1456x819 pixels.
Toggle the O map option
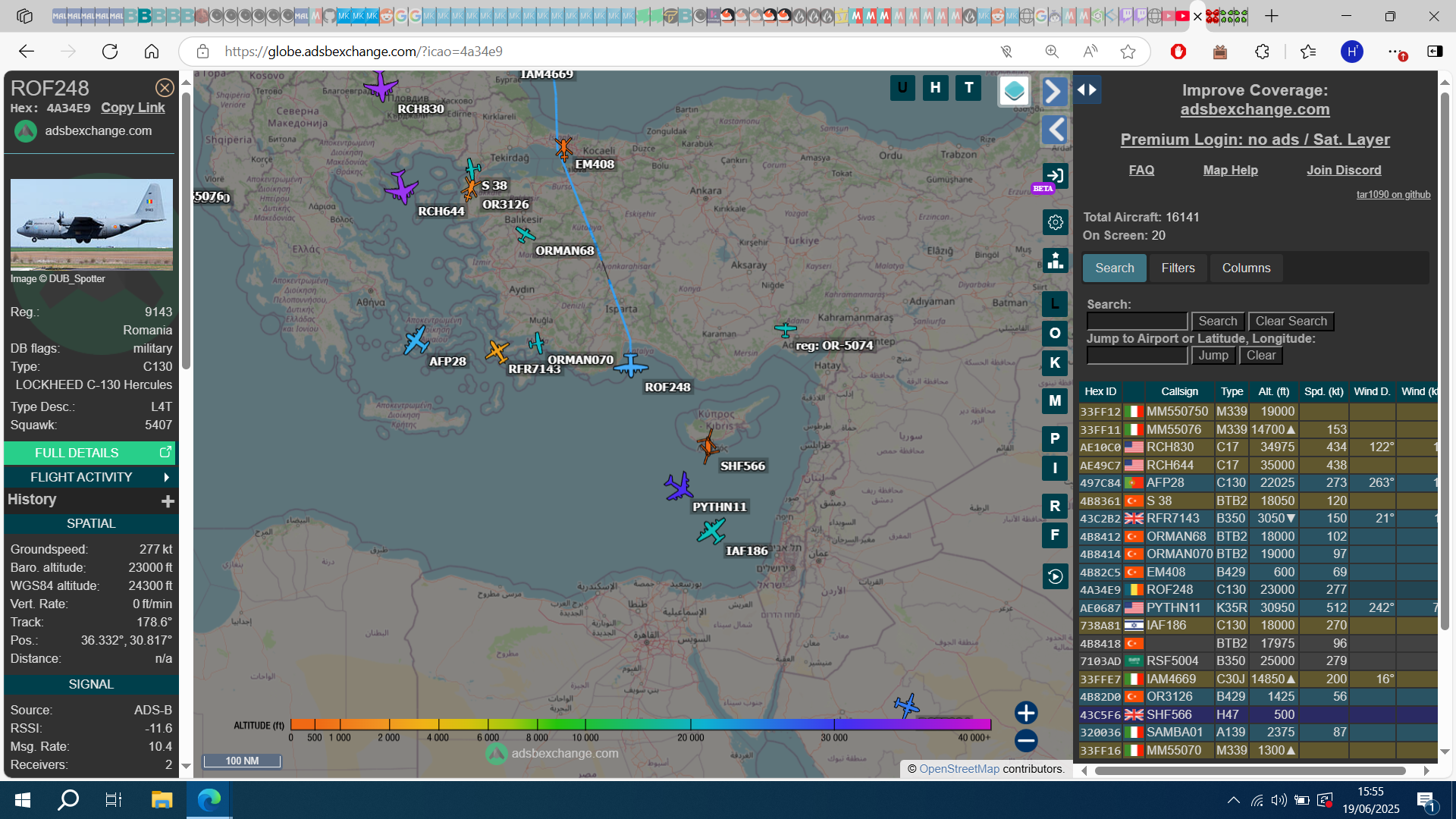1055,333
